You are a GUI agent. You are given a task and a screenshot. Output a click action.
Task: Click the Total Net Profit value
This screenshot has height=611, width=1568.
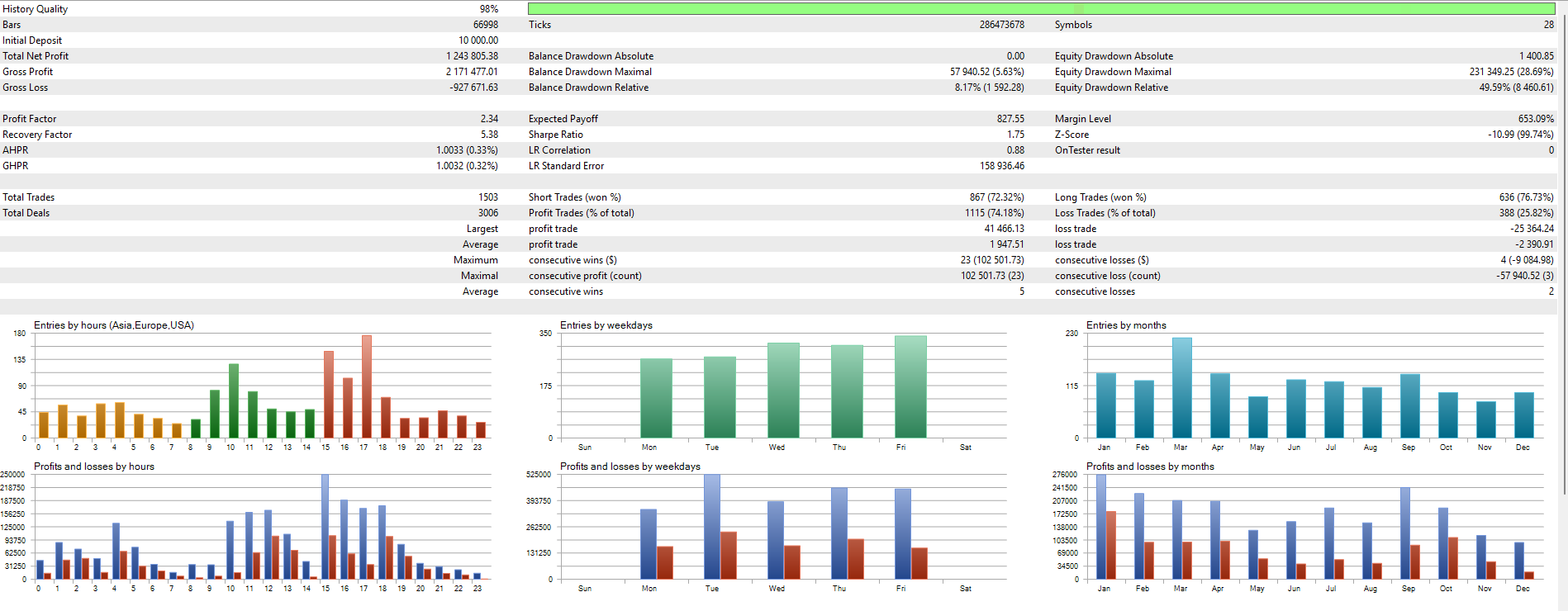coord(472,56)
